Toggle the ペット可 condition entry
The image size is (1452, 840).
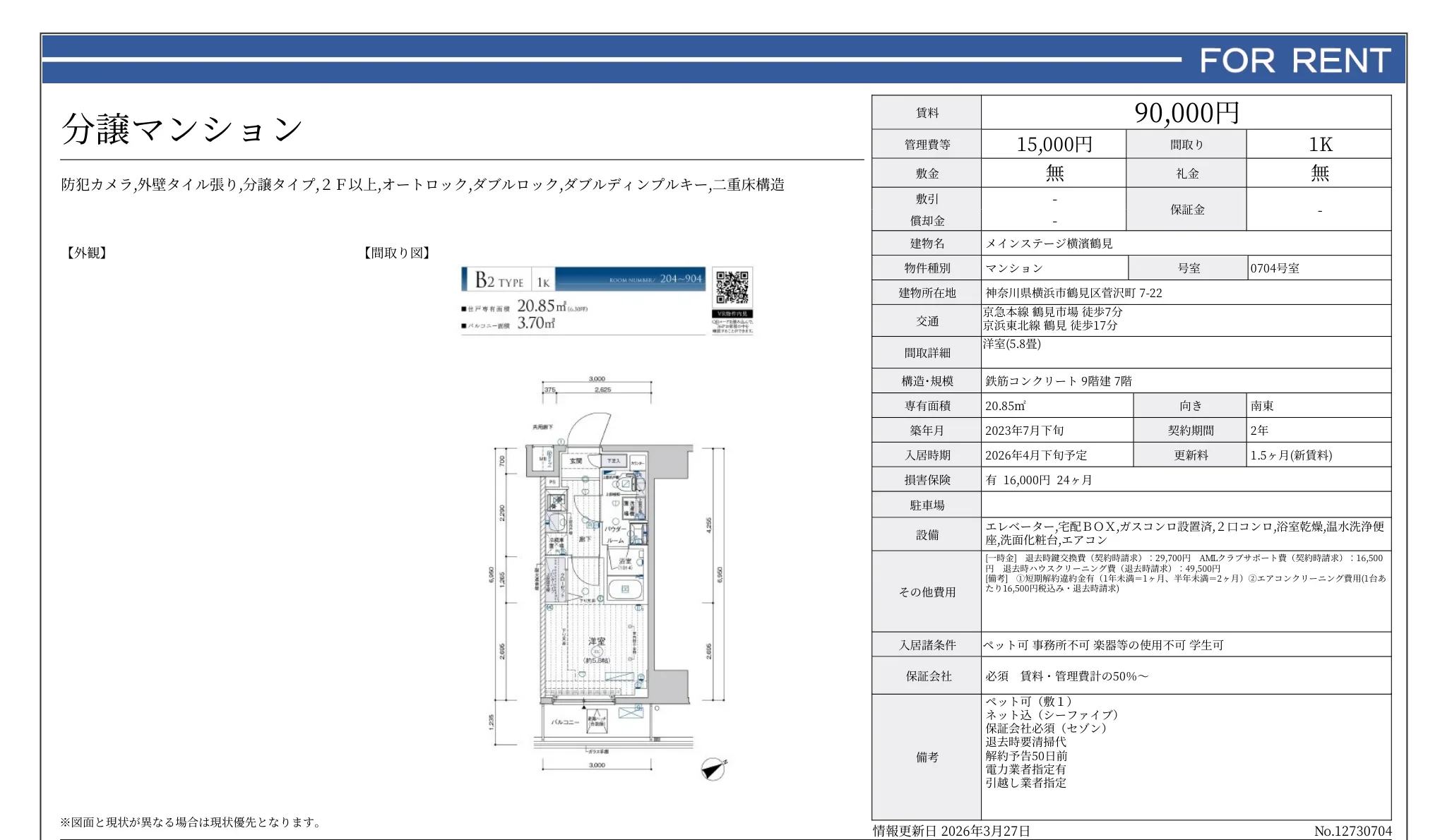tap(1006, 644)
